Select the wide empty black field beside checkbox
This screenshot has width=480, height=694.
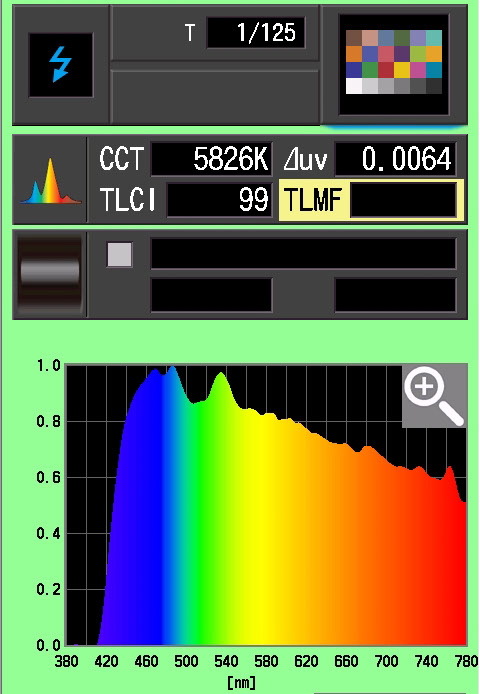[x=303, y=253]
